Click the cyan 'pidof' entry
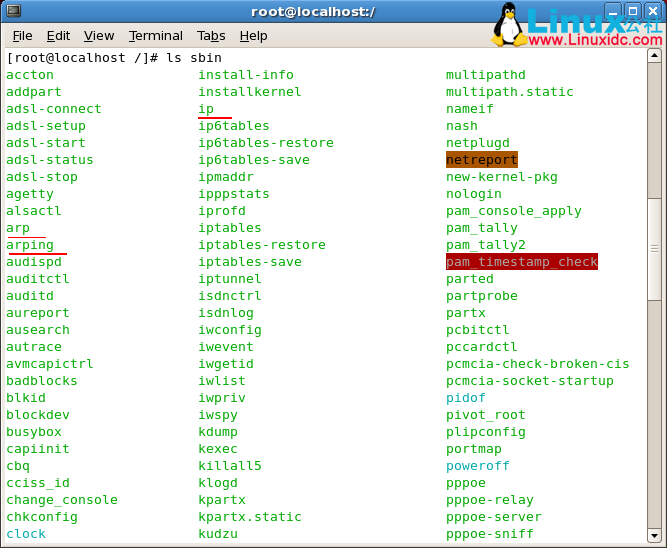This screenshot has height=548, width=667. pyautogui.click(x=466, y=398)
